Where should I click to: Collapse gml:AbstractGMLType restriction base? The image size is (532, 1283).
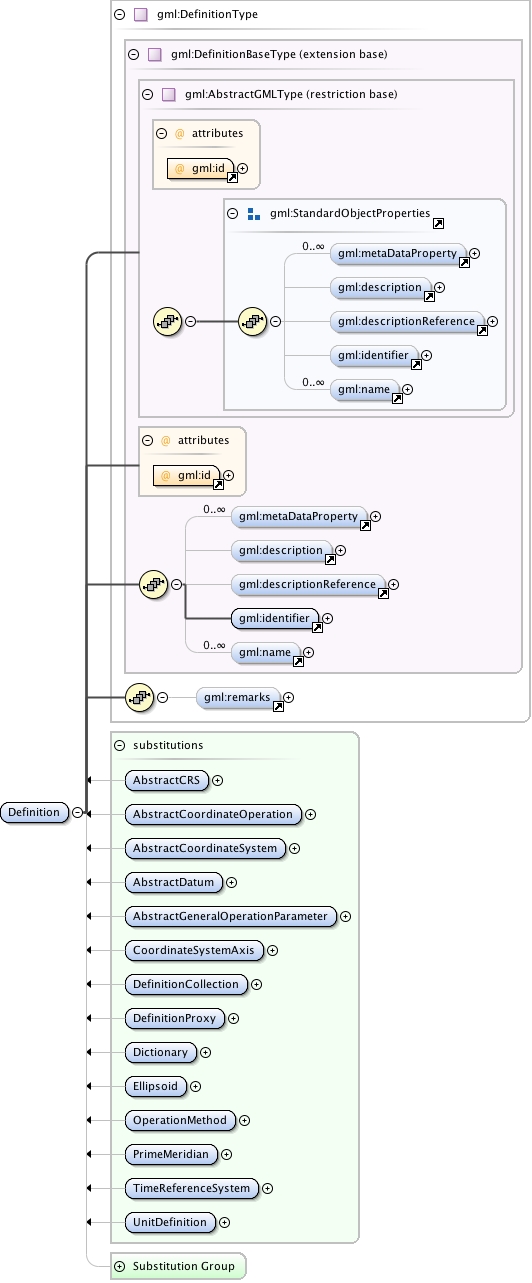[x=148, y=94]
